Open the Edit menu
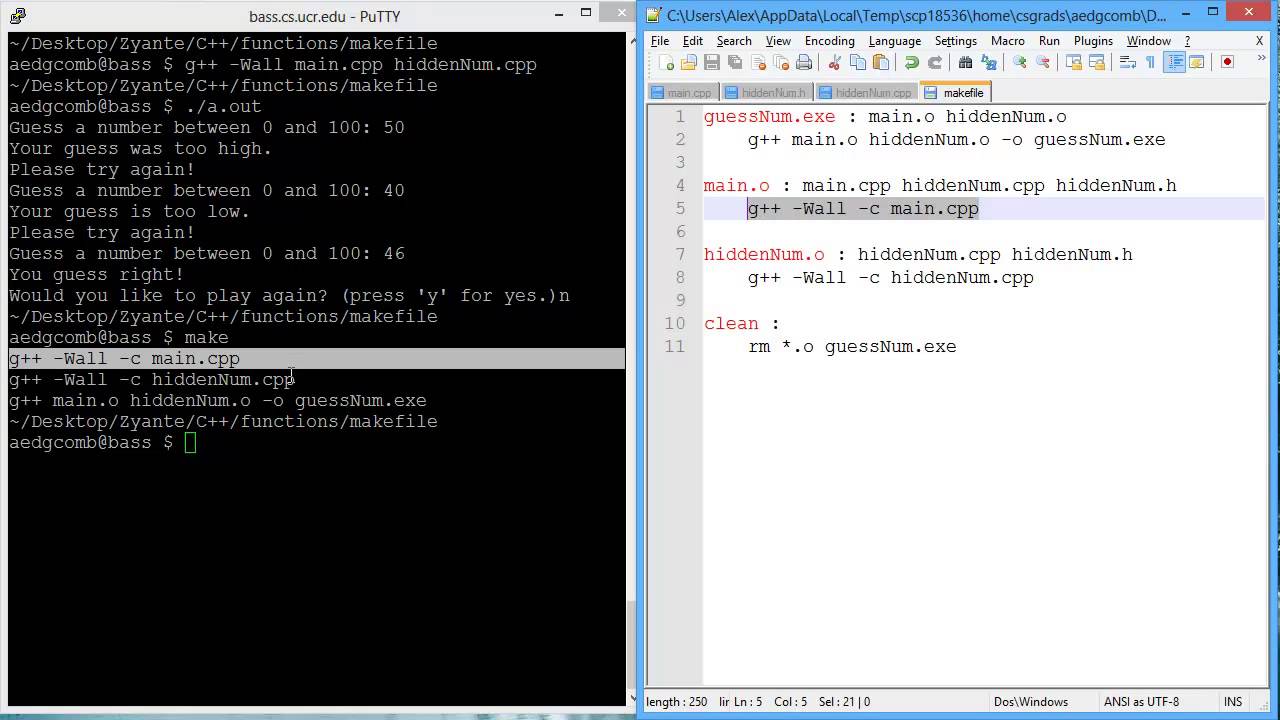Image resolution: width=1280 pixels, height=720 pixels. point(693,41)
